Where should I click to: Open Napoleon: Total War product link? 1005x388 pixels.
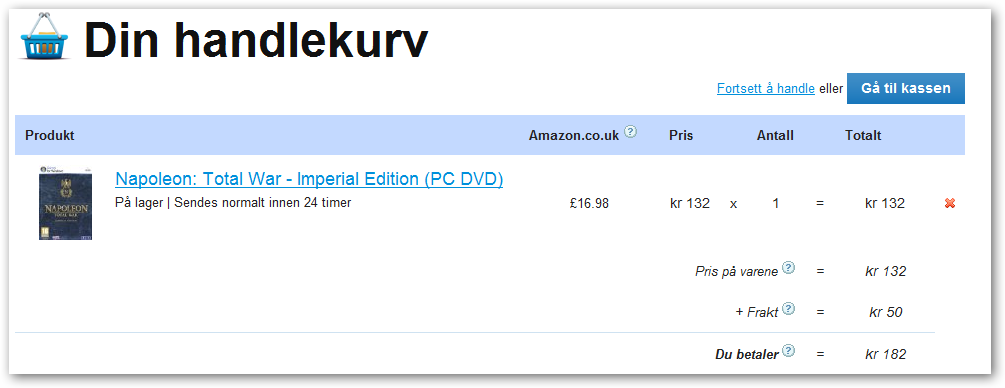pos(309,180)
